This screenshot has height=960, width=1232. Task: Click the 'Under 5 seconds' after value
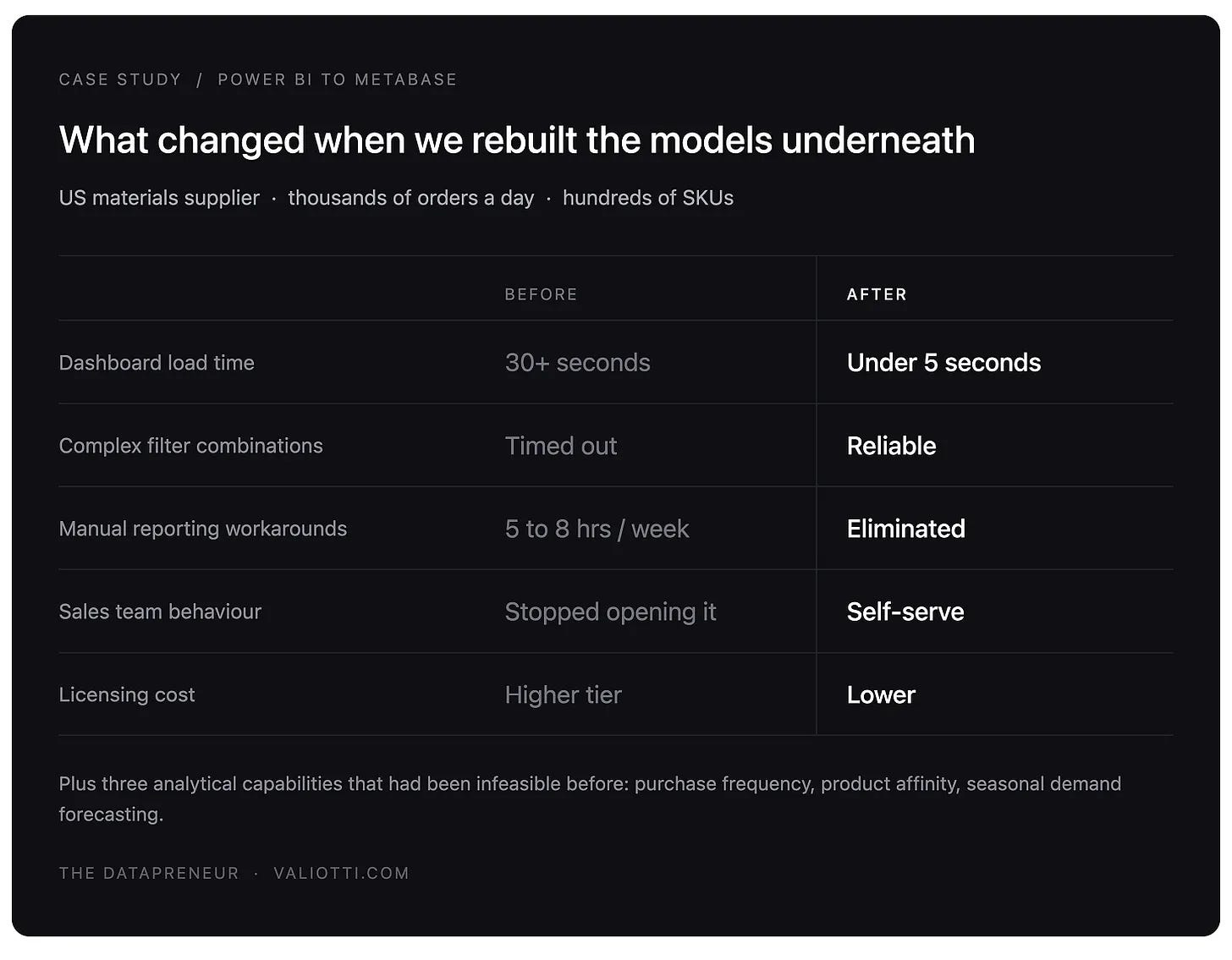point(943,363)
